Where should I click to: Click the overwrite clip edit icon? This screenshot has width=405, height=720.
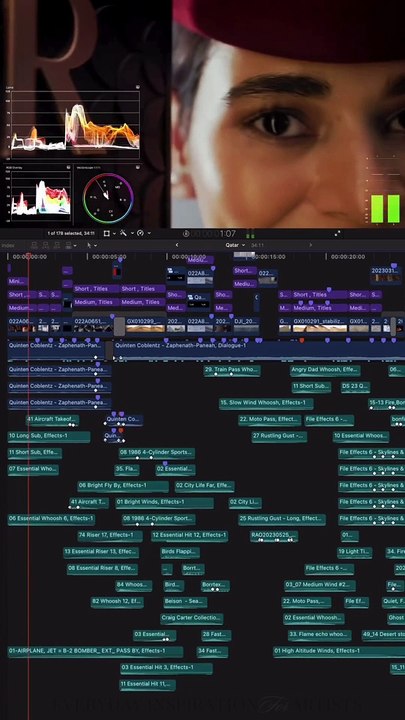68,245
